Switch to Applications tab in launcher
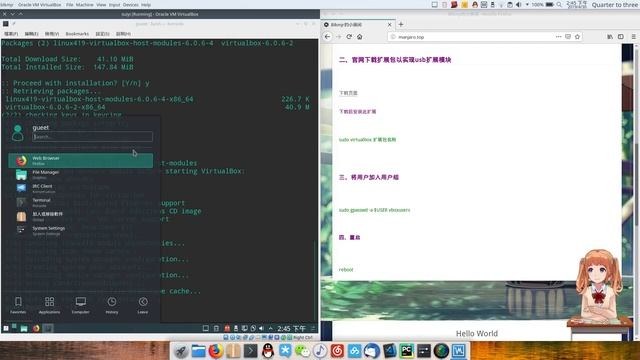 pos(49,305)
